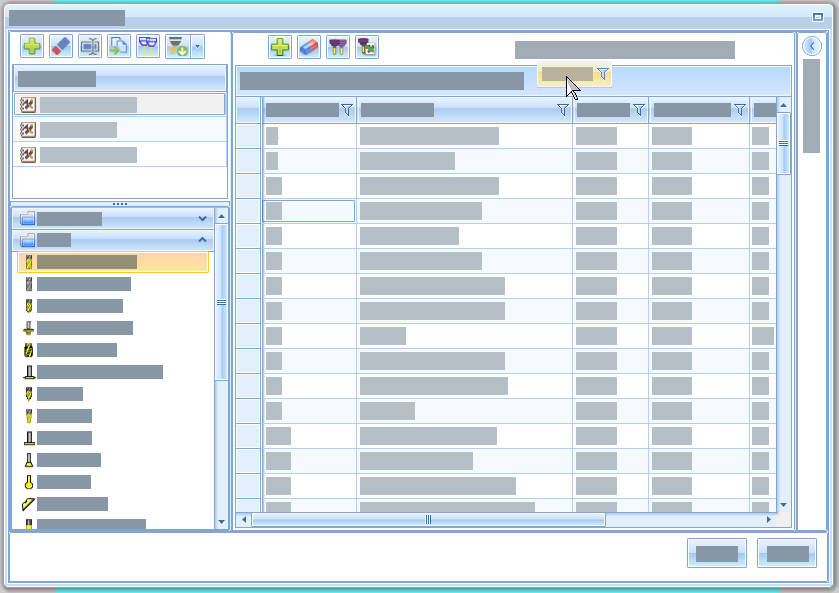Viewport: 839px width, 593px height.
Task: Click the funnel-with-green-arrow icon in left toolbar
Action: [178, 46]
